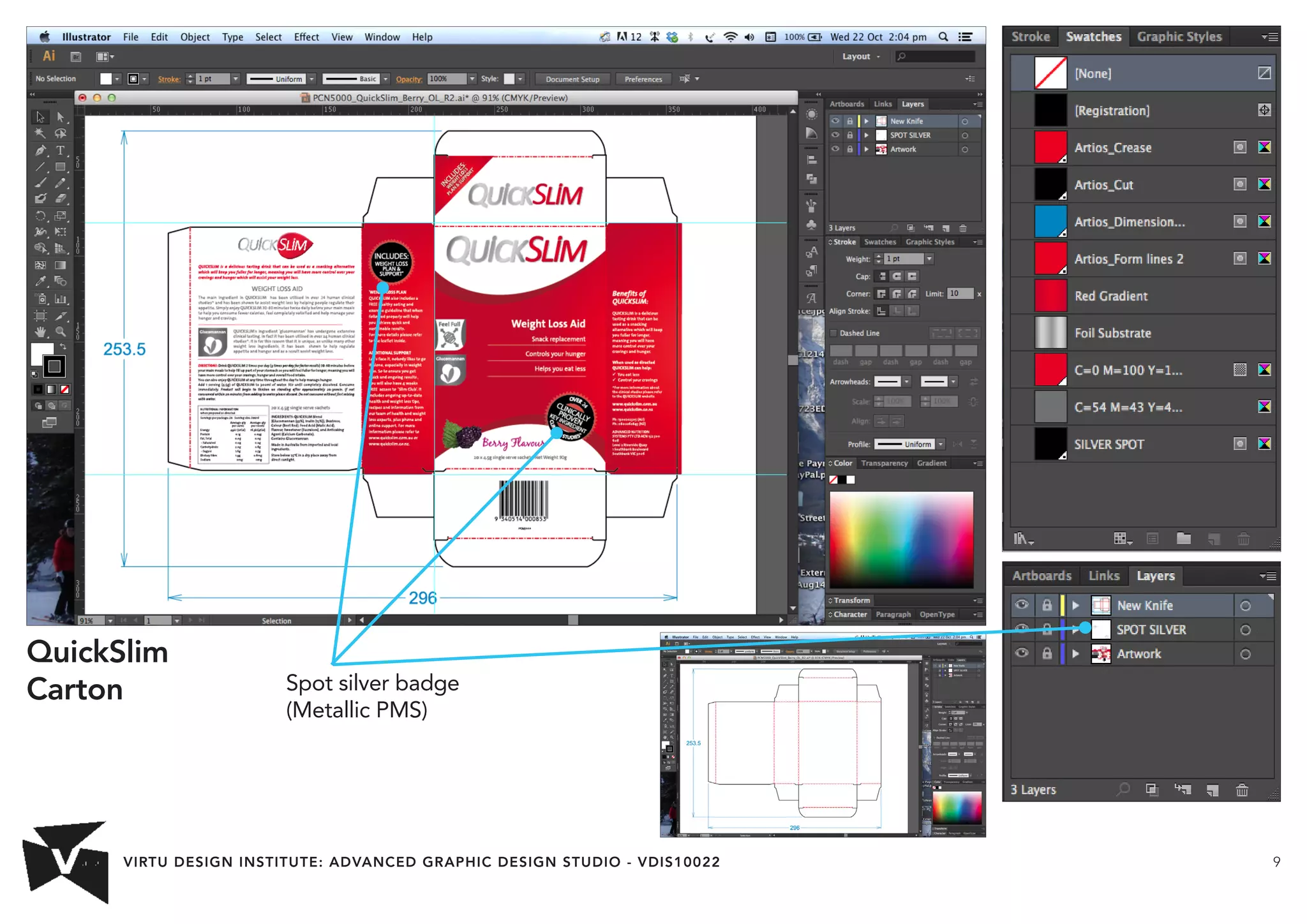
Task: Pick a color from the Color panel spectrum
Action: click(x=901, y=539)
